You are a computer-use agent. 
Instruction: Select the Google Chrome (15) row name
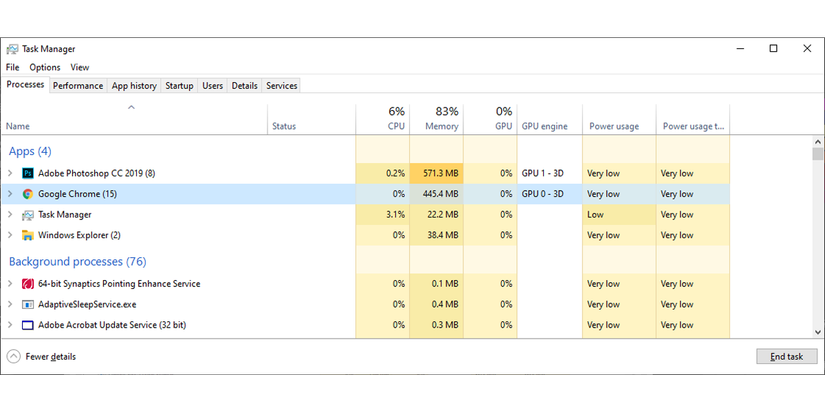pos(77,194)
